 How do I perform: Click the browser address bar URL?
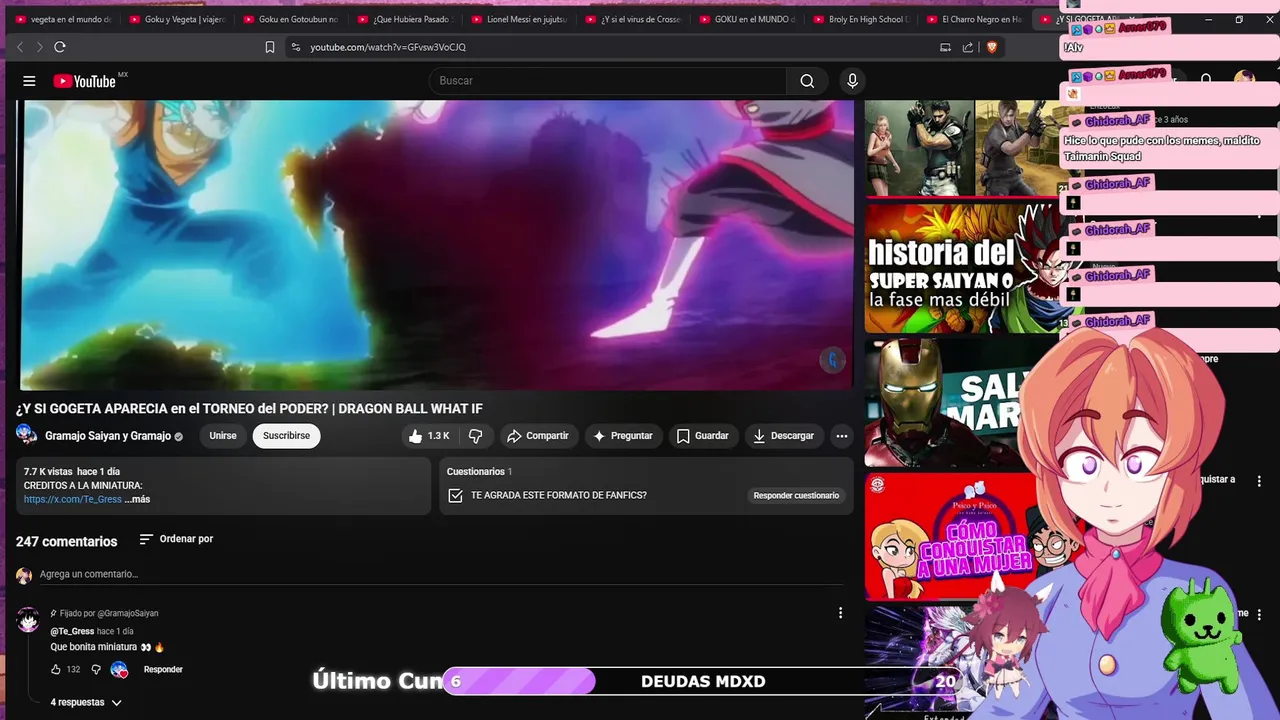[x=388, y=47]
